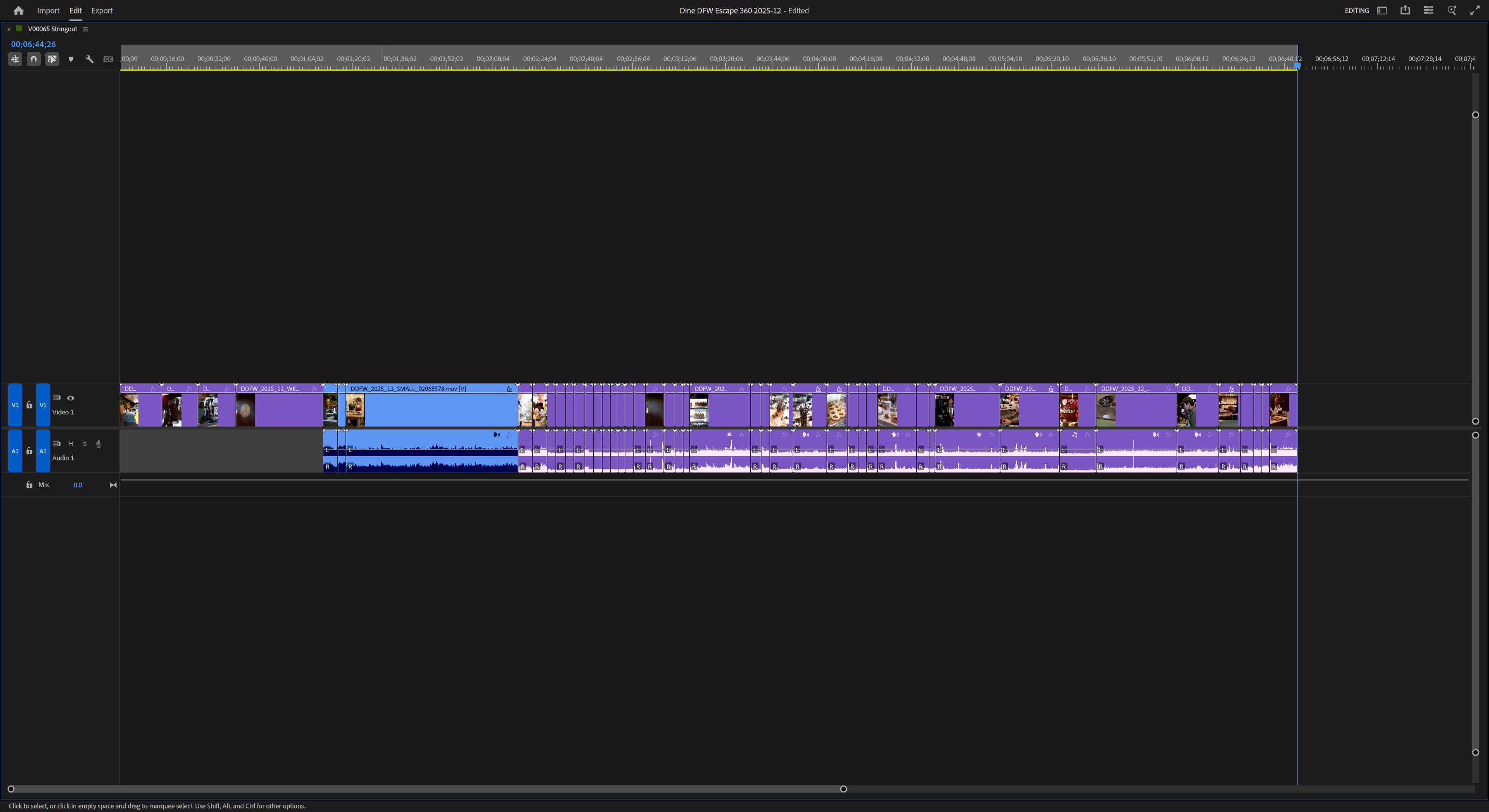Enable Snap in the timeline toolbar
This screenshot has height=812, width=1489.
click(33, 59)
